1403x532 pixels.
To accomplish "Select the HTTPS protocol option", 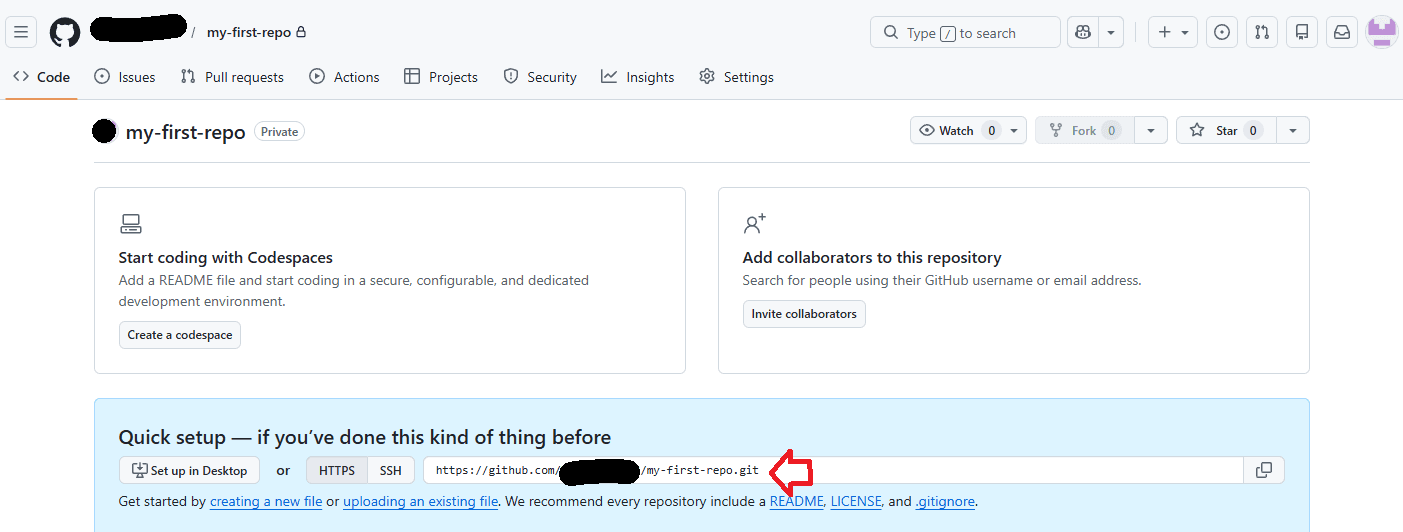I will tap(337, 470).
